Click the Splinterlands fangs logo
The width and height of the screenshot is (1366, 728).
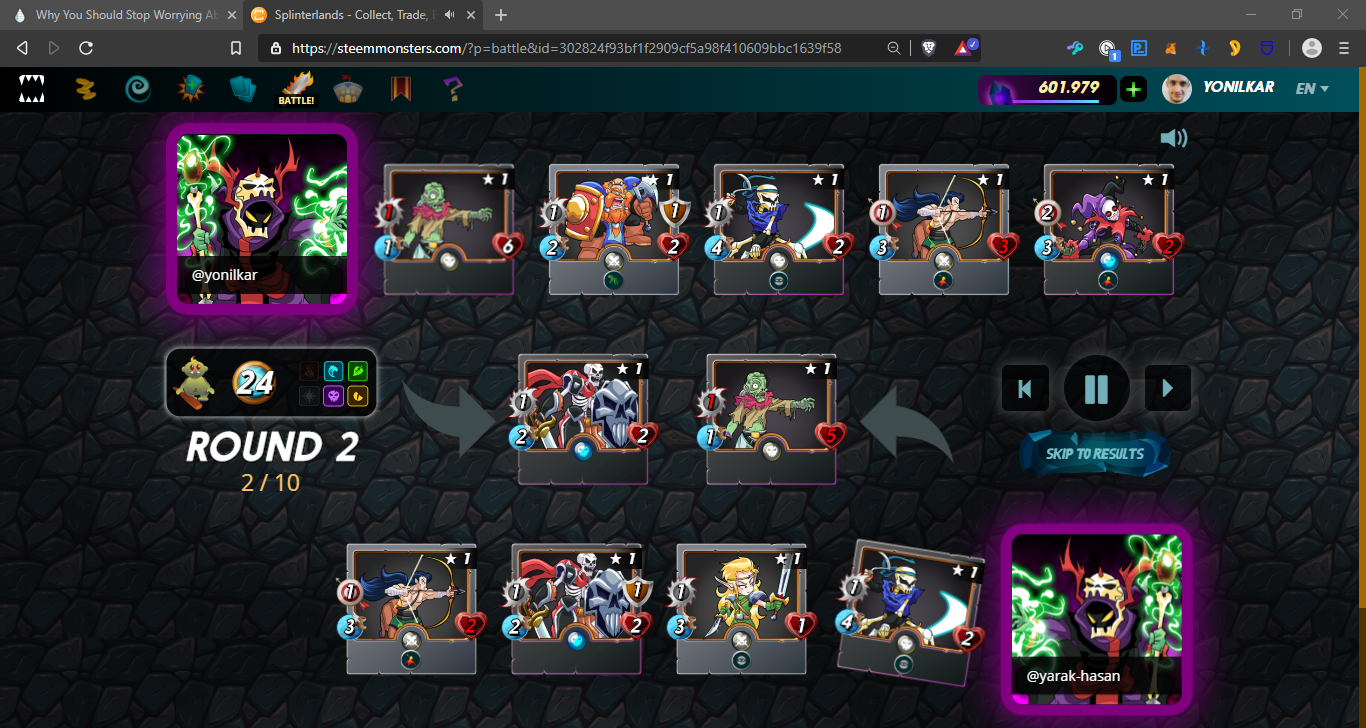(32, 90)
